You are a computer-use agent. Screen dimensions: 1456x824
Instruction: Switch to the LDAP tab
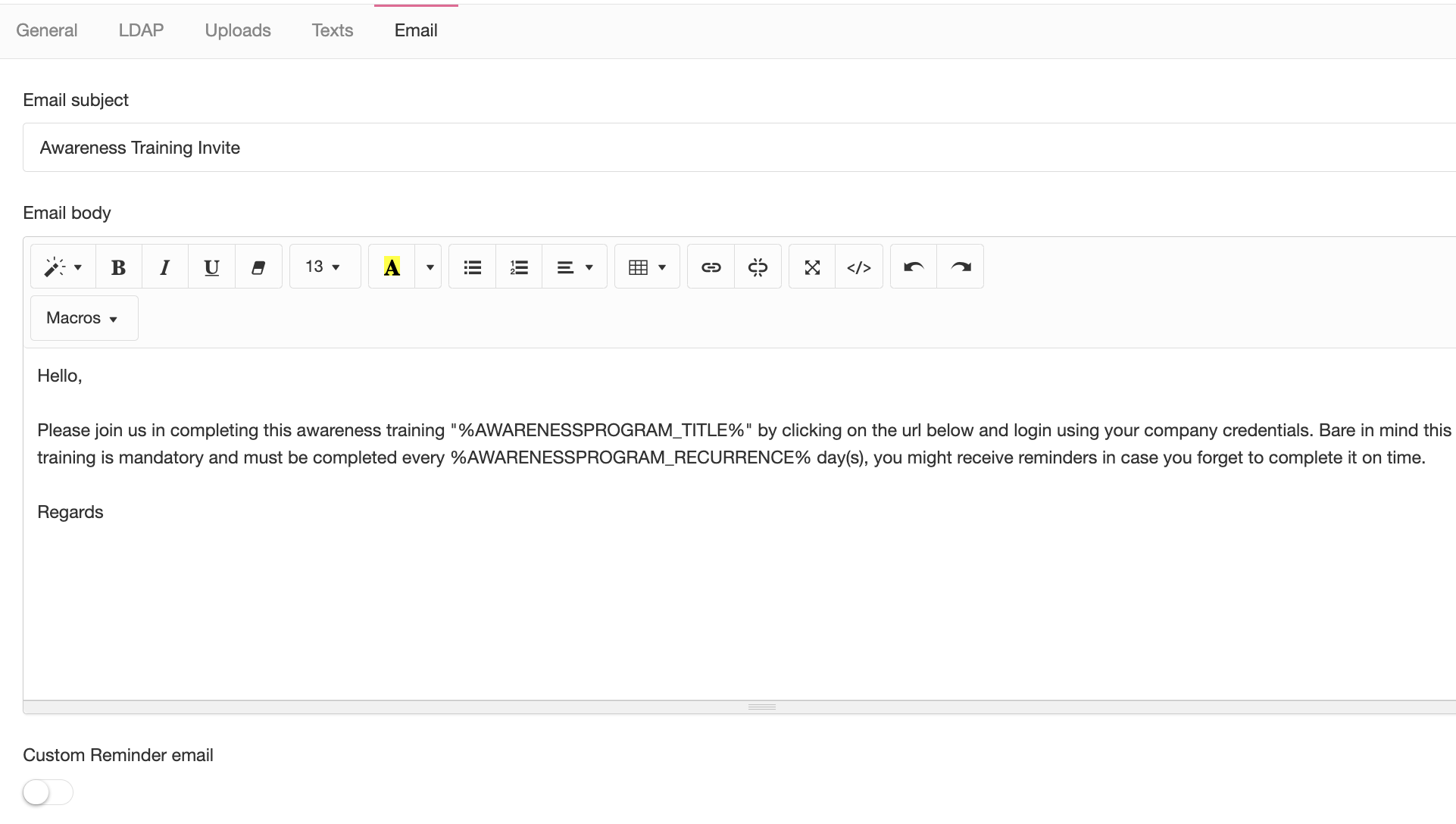(141, 30)
